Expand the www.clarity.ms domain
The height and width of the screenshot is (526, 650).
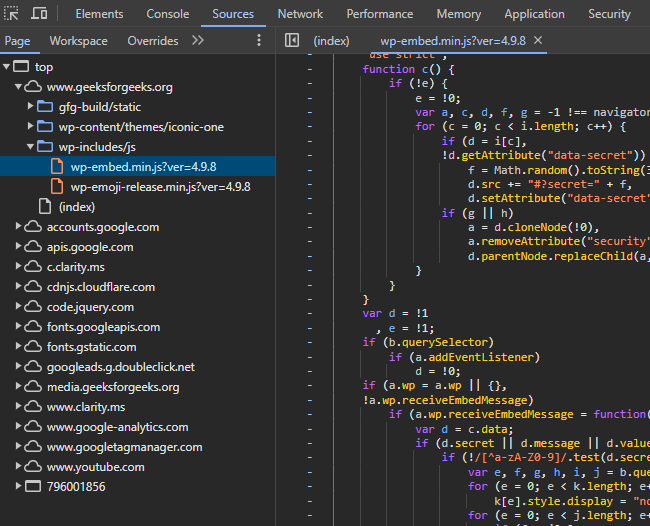(x=18, y=406)
